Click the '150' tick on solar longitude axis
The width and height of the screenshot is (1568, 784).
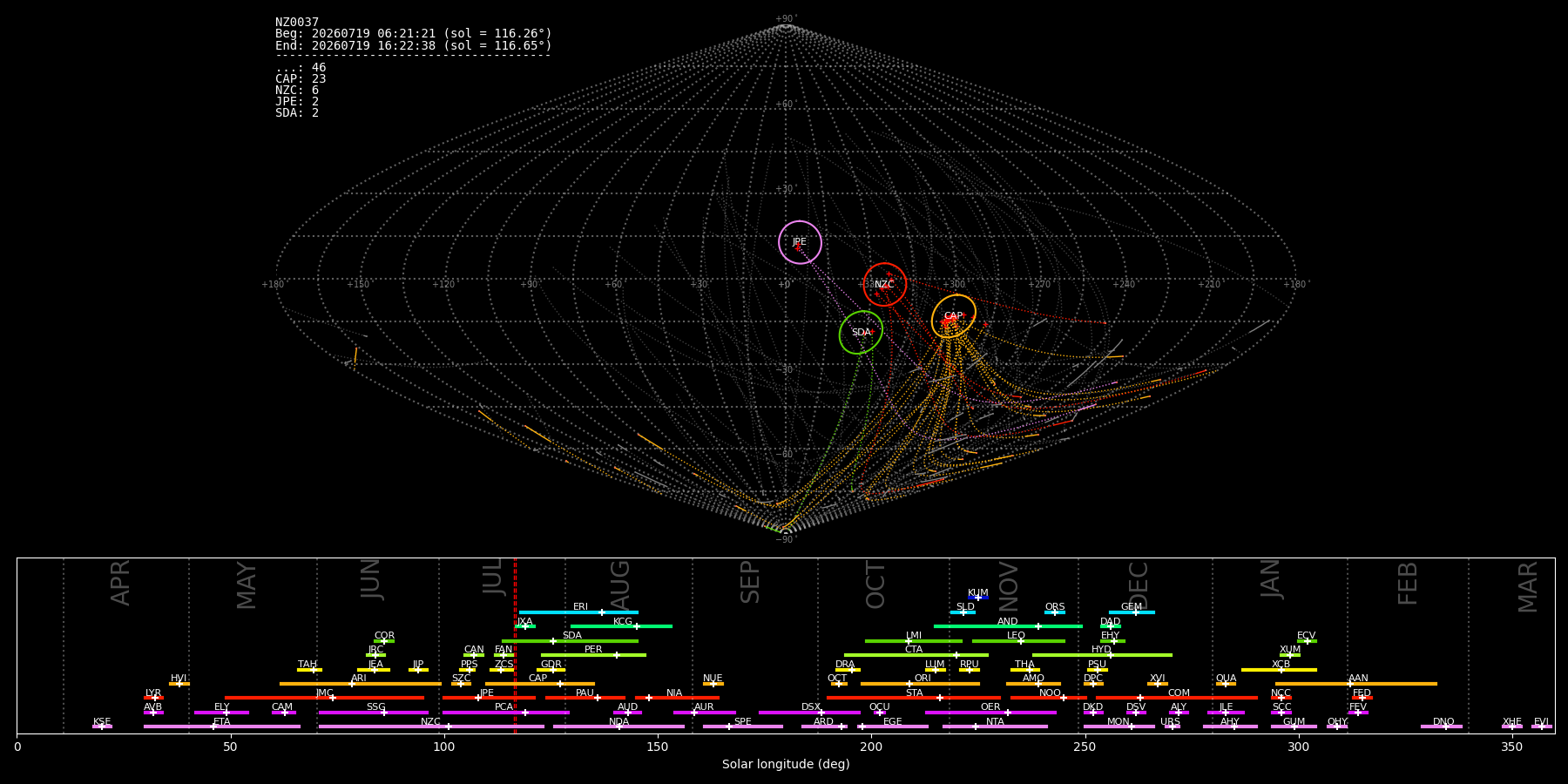(x=658, y=747)
